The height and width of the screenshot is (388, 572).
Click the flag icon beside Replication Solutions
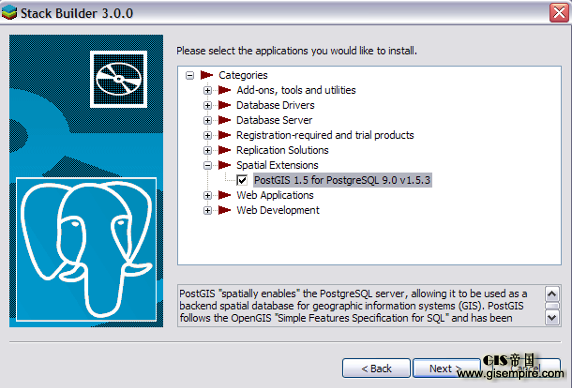[x=224, y=150]
